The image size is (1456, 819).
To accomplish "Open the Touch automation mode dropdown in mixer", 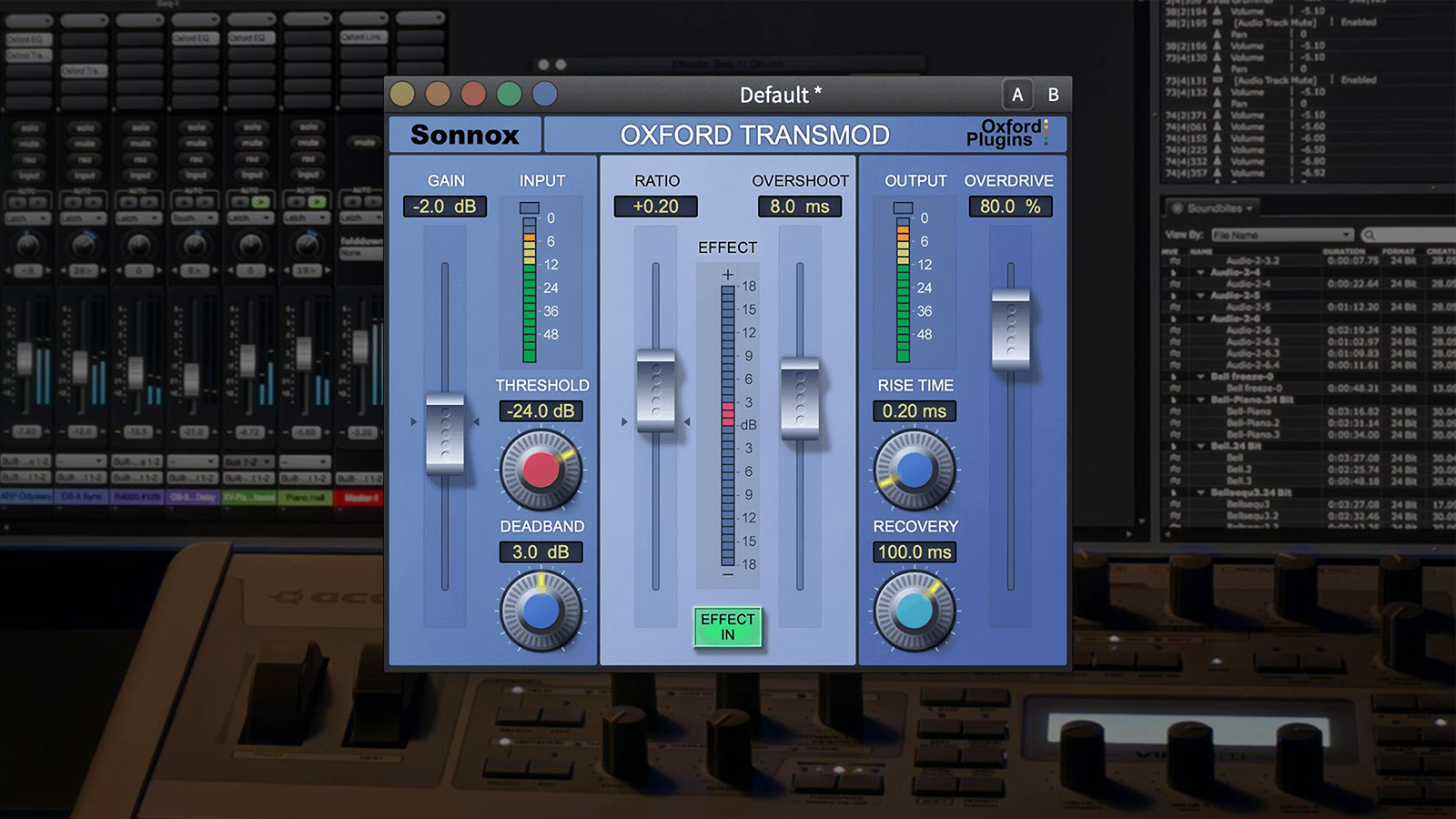I will click(194, 218).
